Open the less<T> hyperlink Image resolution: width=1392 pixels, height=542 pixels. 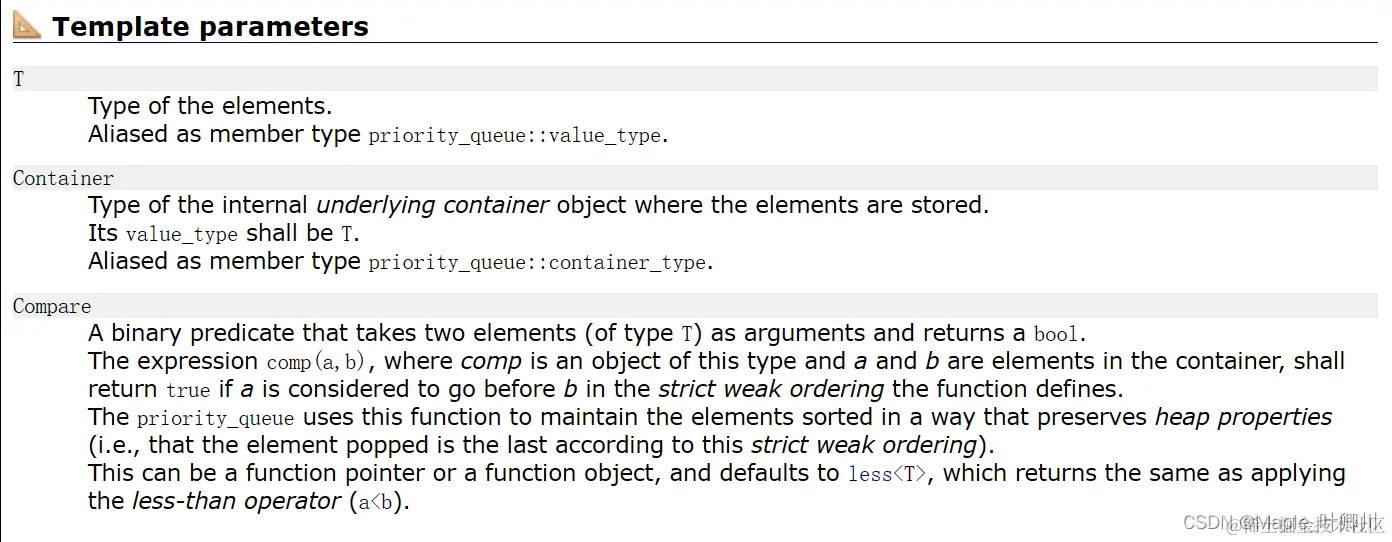coord(891,475)
